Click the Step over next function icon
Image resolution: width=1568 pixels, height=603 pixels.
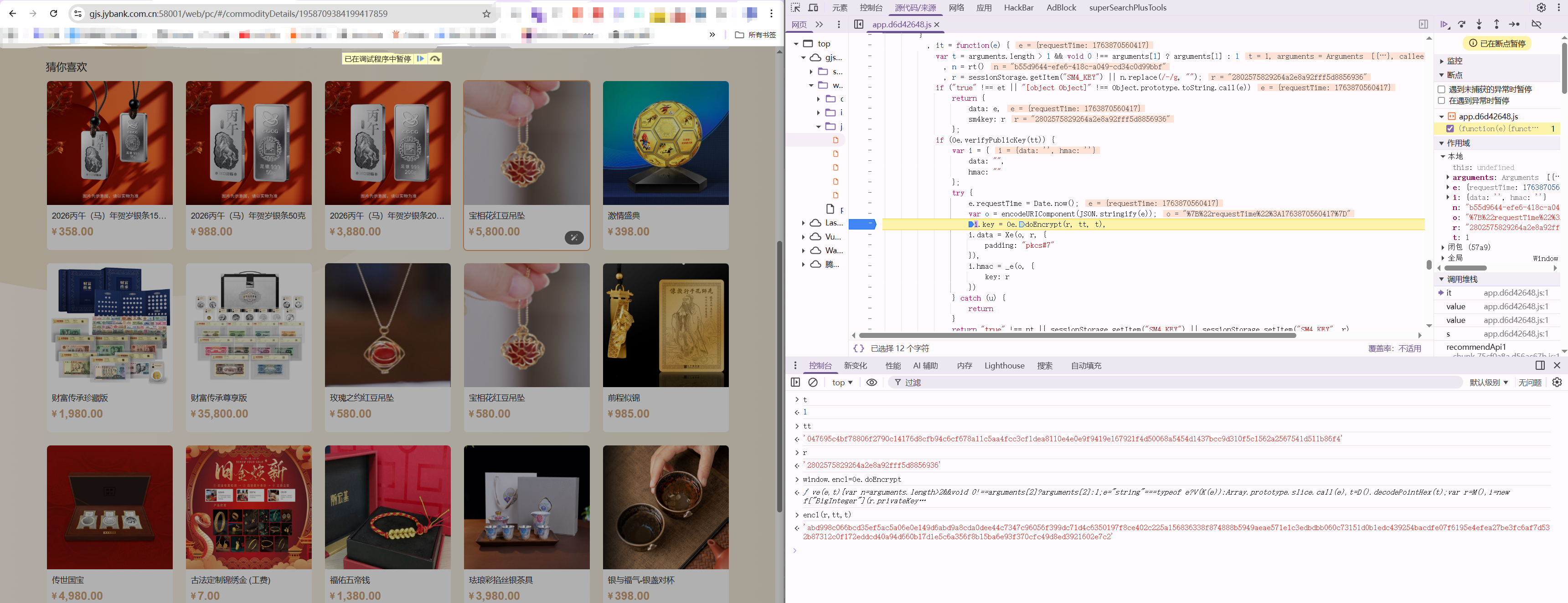1461,24
